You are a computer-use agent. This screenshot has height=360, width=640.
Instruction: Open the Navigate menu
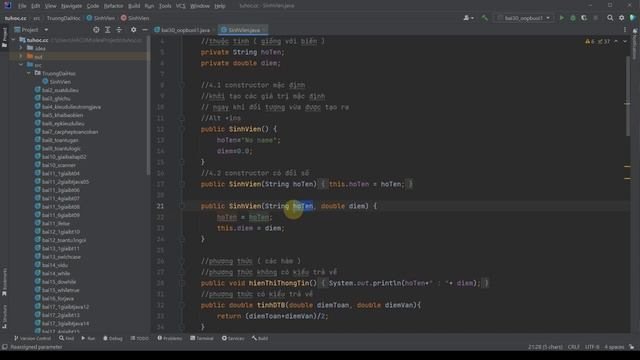coord(71,6)
